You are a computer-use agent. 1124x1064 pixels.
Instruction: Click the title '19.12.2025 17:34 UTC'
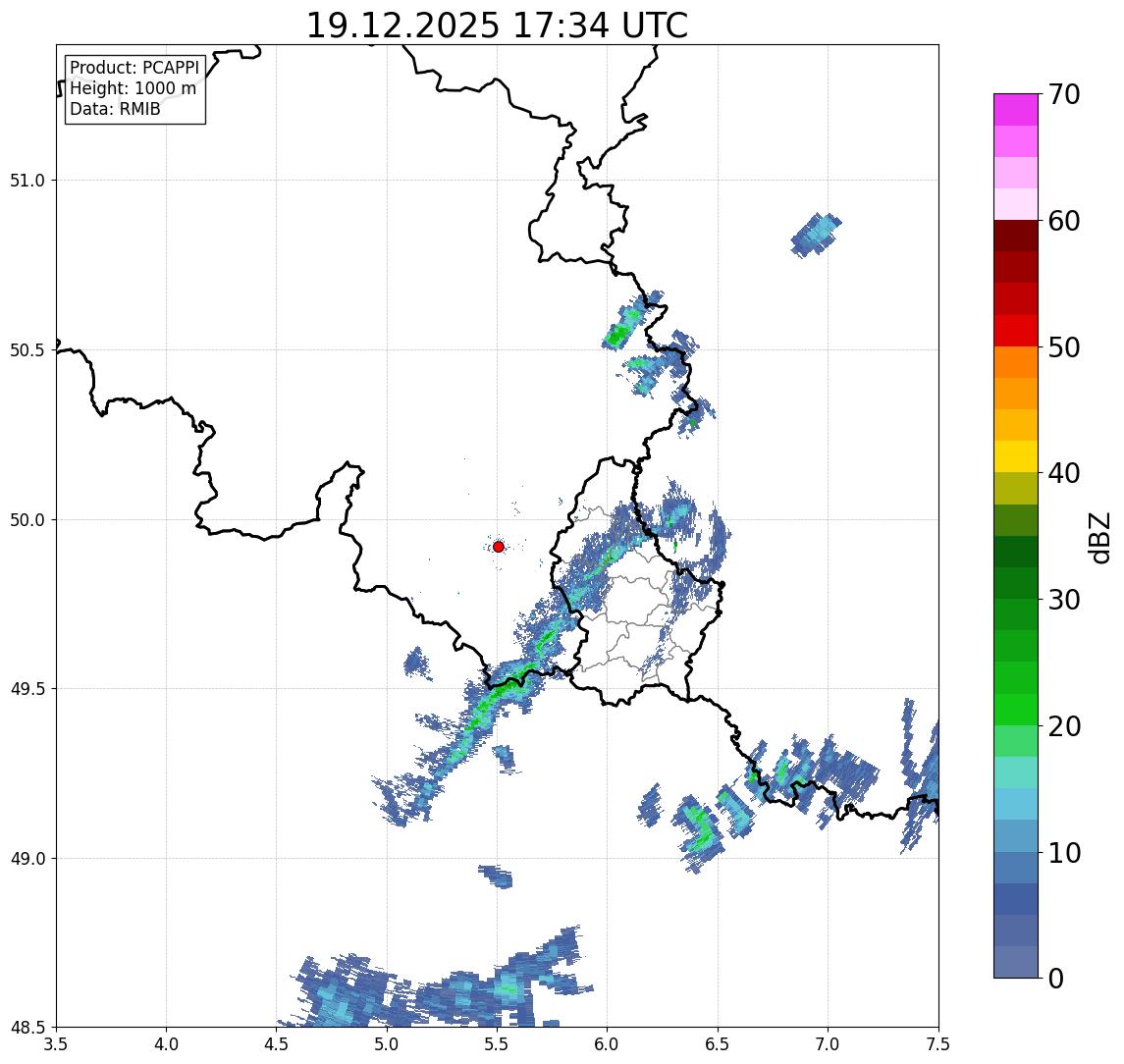(497, 26)
